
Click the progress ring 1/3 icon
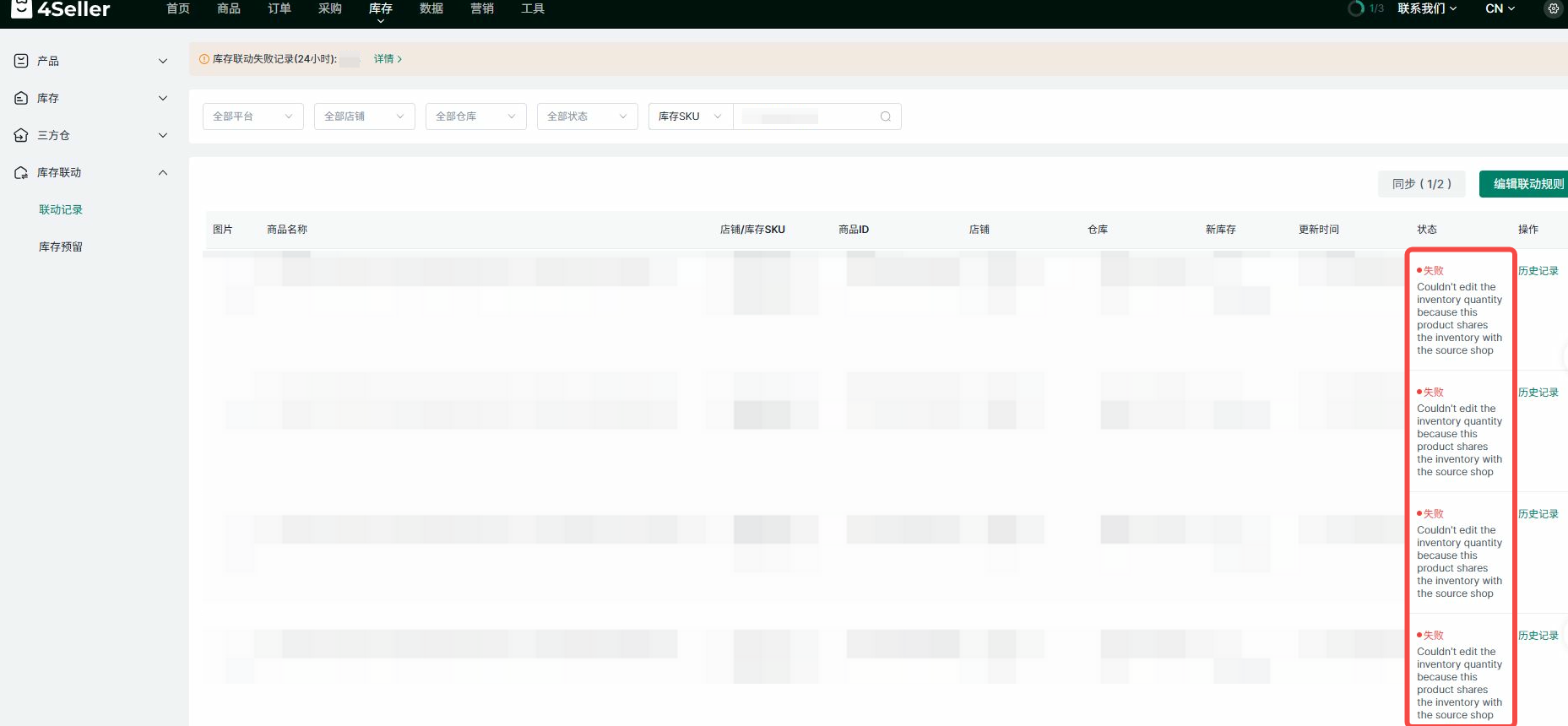[1356, 8]
